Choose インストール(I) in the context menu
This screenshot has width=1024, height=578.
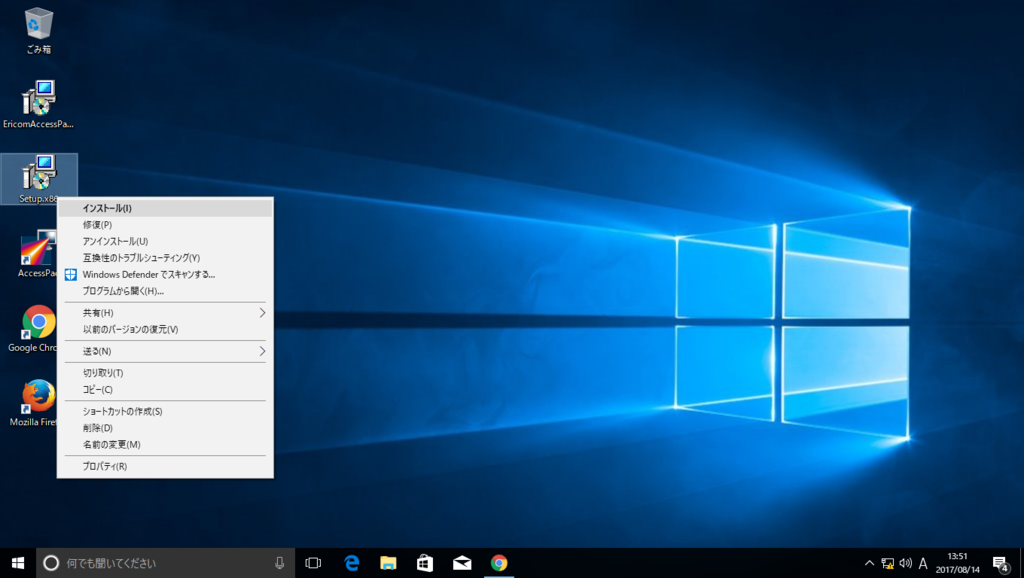coord(165,208)
